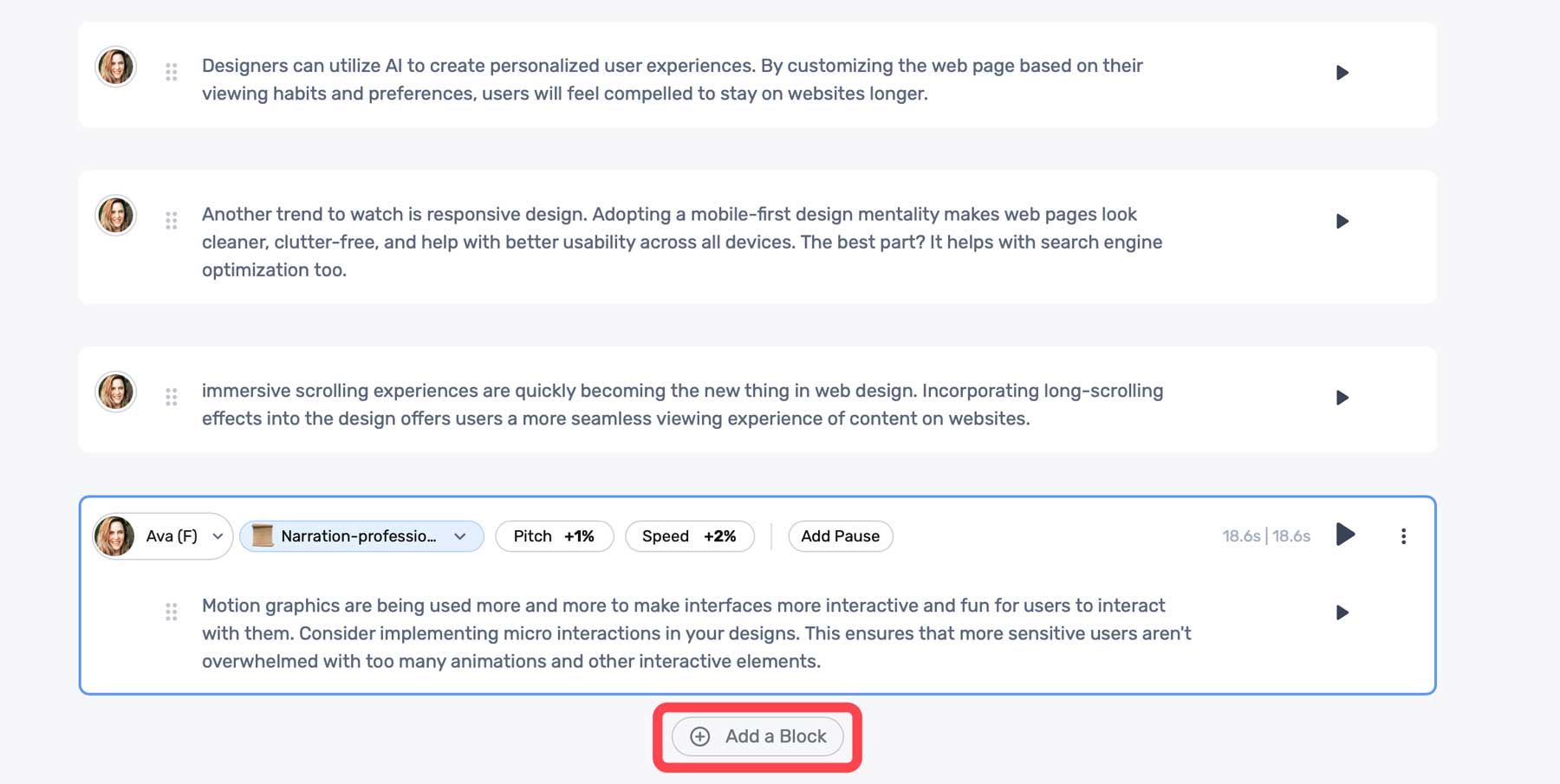The width and height of the screenshot is (1560, 784).
Task: Click the drag handle of the motion graphics paragraph
Action: tap(171, 612)
